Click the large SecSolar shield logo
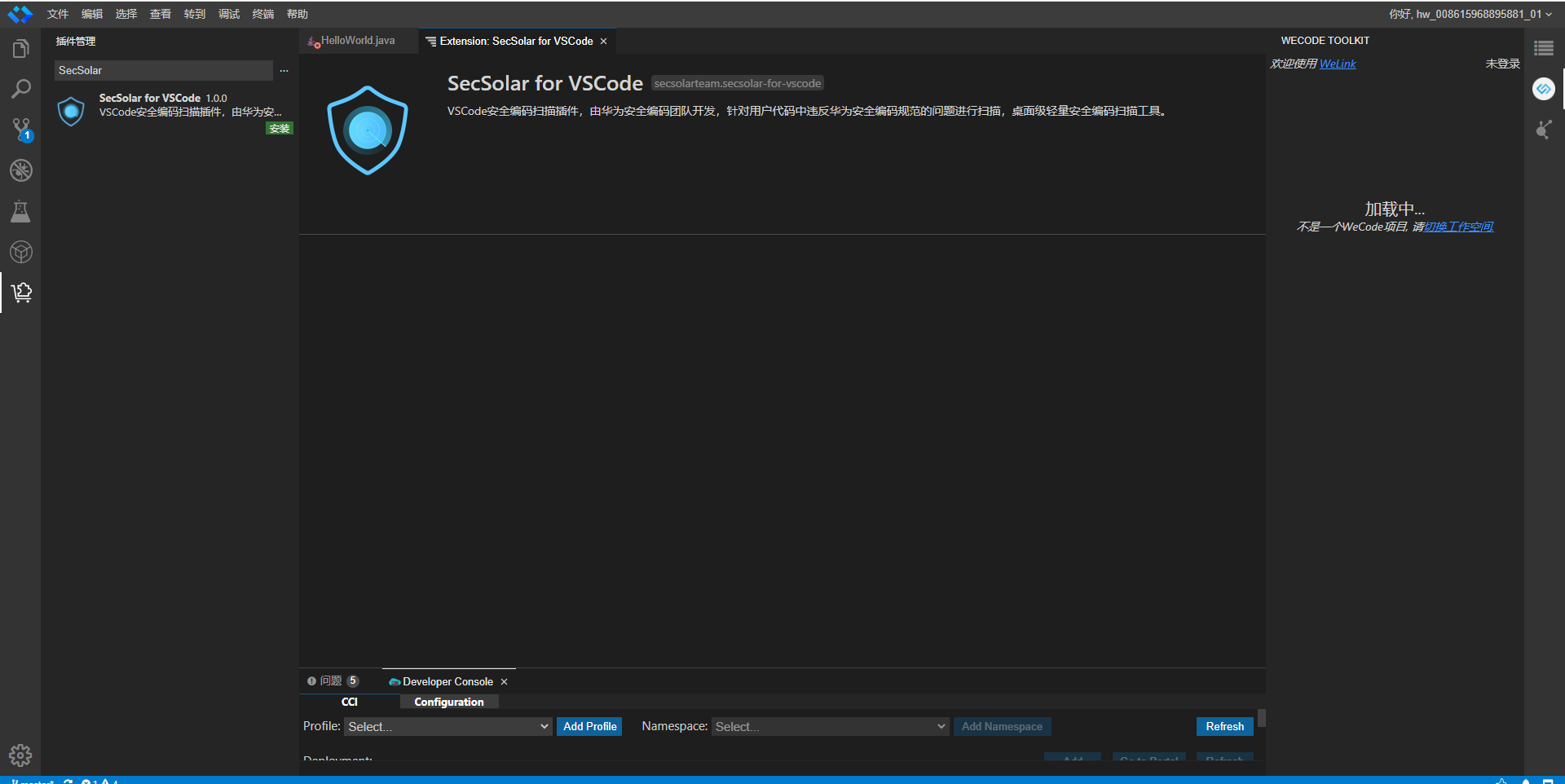 368,130
